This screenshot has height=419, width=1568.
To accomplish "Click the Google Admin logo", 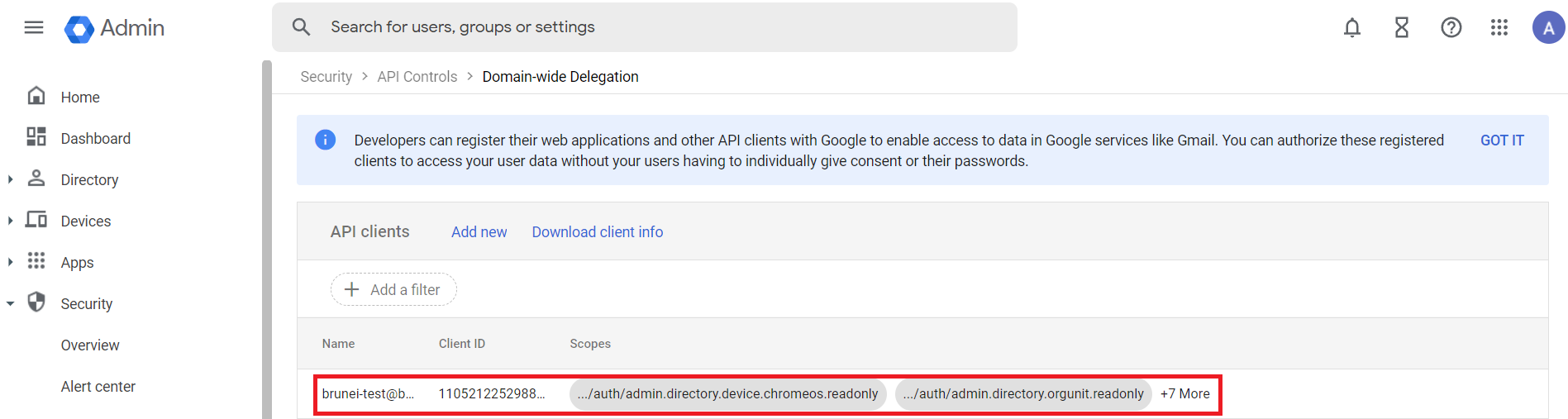I will coord(115,28).
